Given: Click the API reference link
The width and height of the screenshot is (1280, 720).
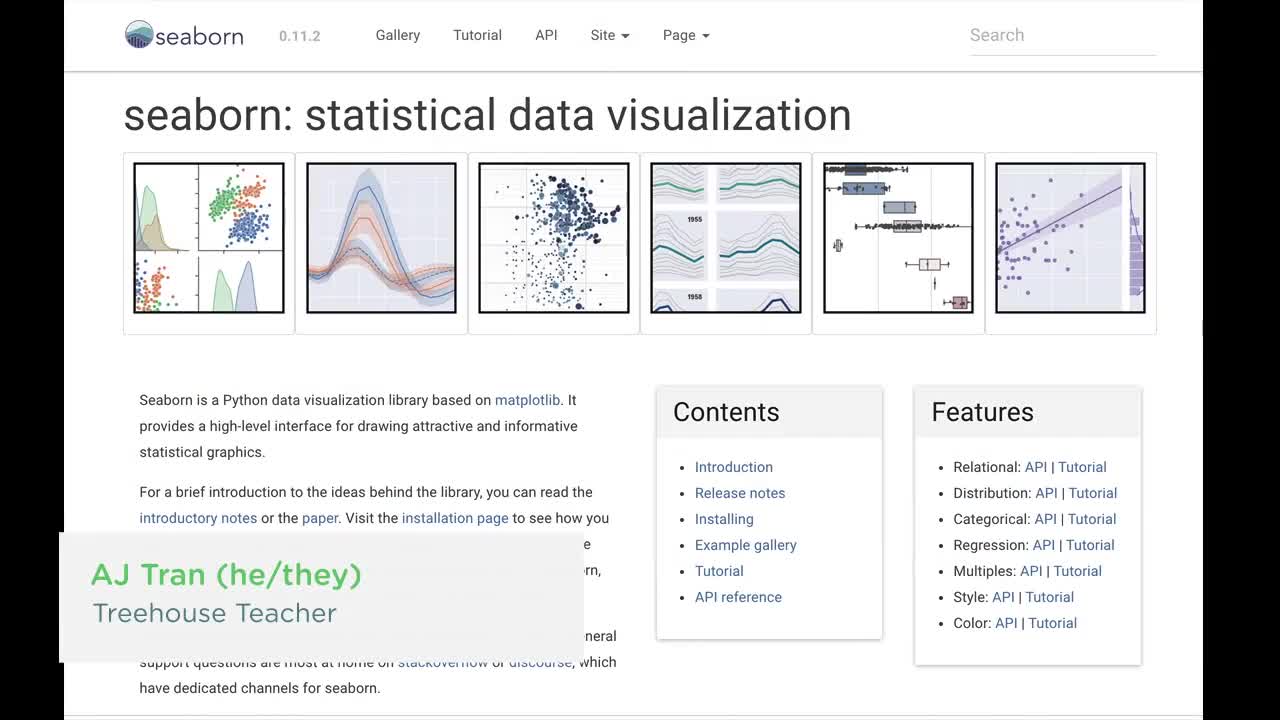Looking at the screenshot, I should click(738, 597).
